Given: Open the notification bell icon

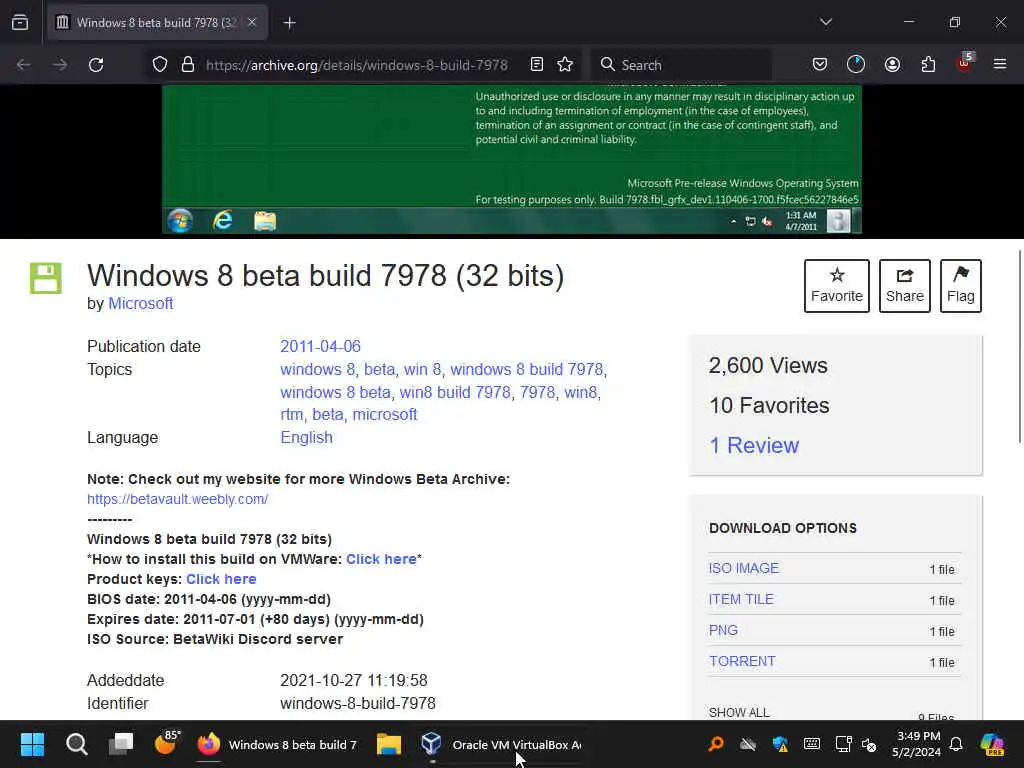Looking at the screenshot, I should click(956, 744).
